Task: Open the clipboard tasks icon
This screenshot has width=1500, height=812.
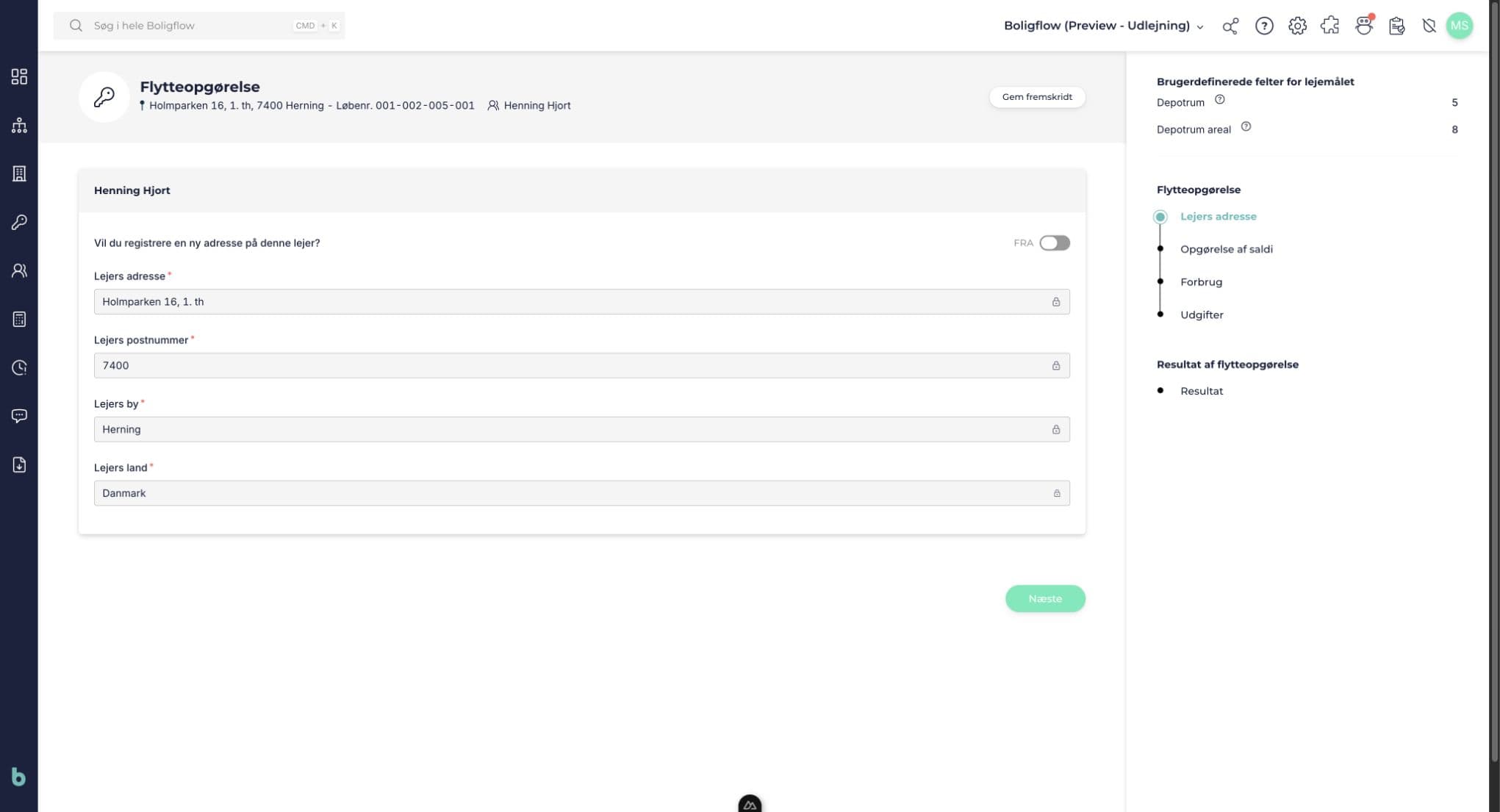Action: click(x=1396, y=26)
